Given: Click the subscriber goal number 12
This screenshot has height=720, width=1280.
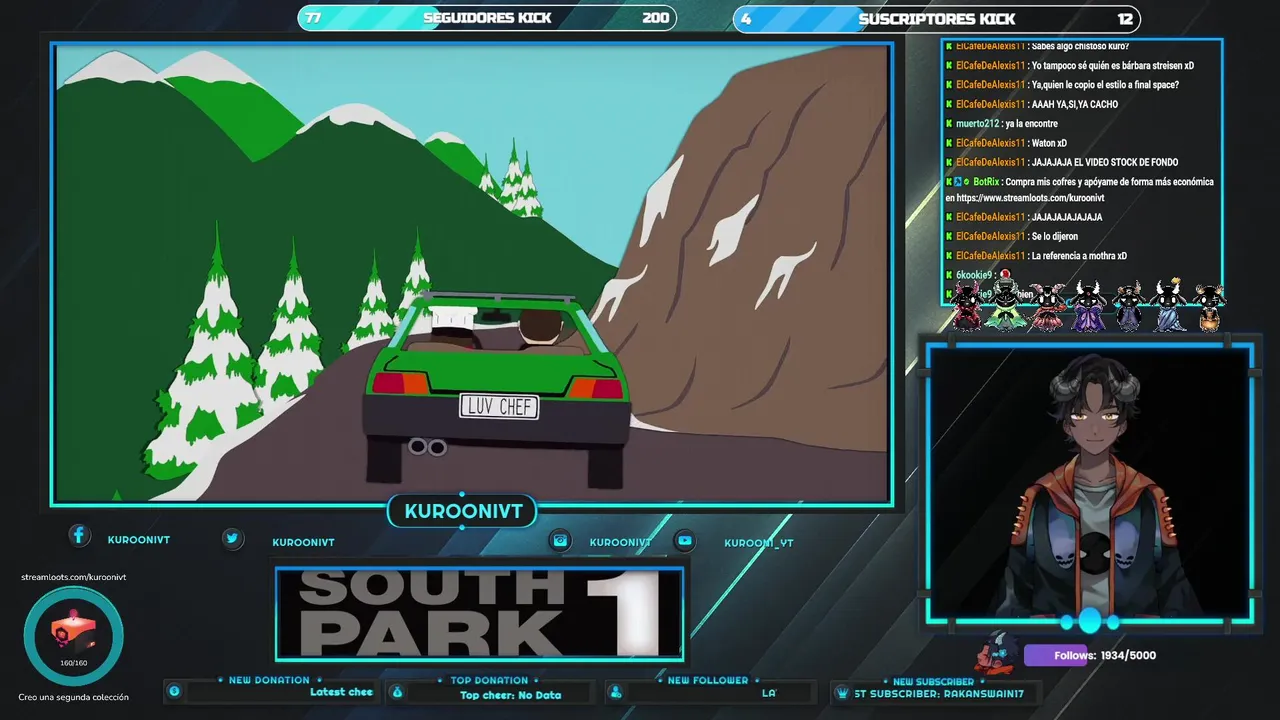Looking at the screenshot, I should click(1125, 18).
